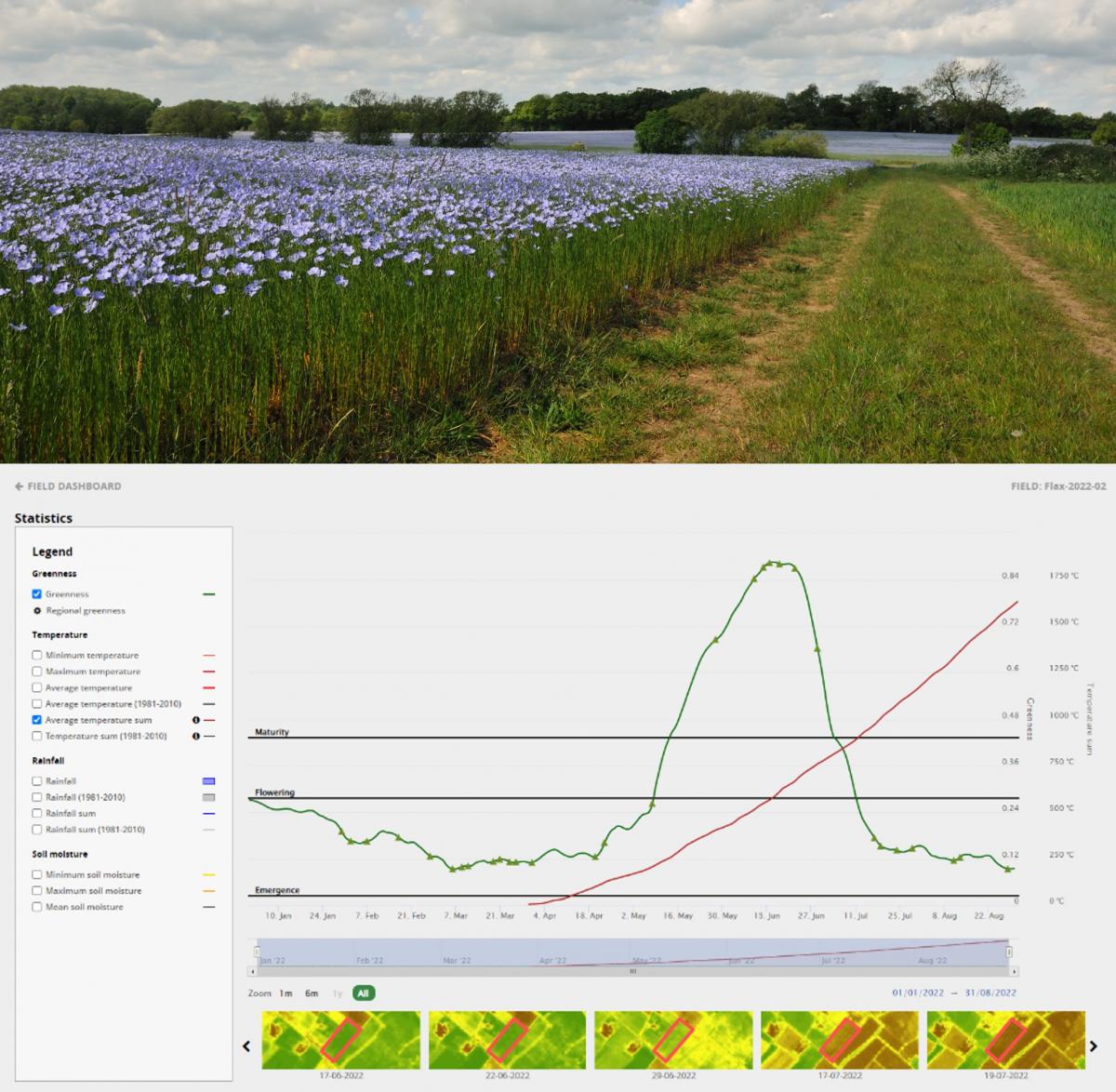Image resolution: width=1116 pixels, height=1092 pixels.
Task: Enable the Rainfall checkbox
Action: click(37, 781)
